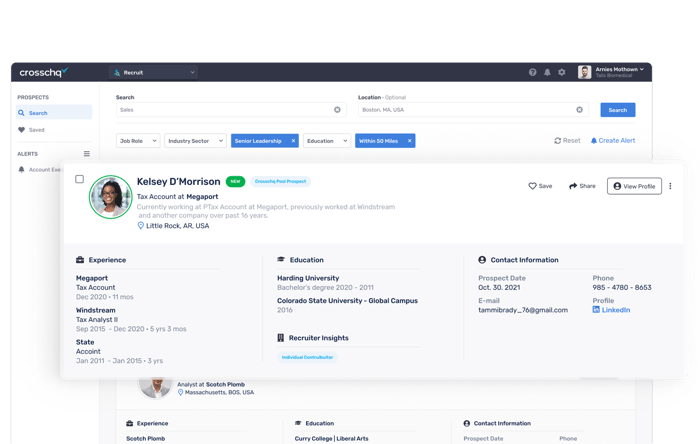Click the blue Search button
Screen dimensions: 700x444
click(x=617, y=110)
